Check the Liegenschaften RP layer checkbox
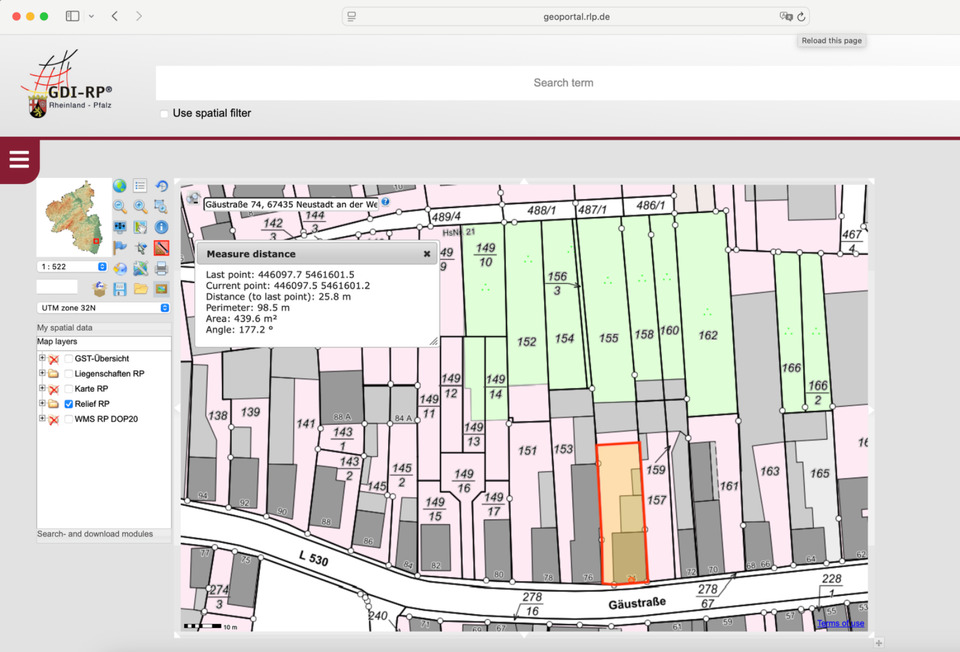 pyautogui.click(x=68, y=374)
